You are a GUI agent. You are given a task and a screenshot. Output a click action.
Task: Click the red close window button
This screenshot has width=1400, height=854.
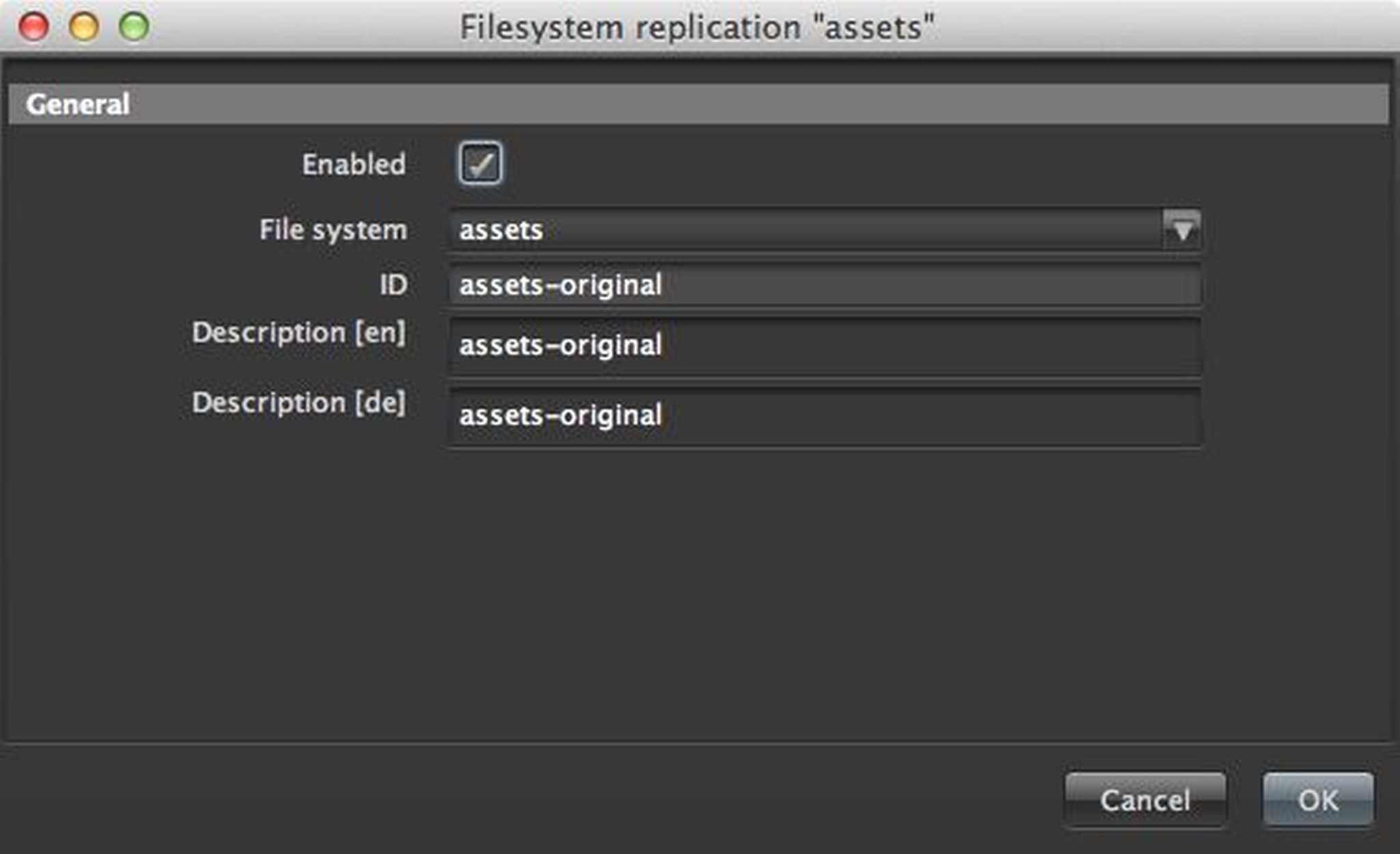click(33, 26)
